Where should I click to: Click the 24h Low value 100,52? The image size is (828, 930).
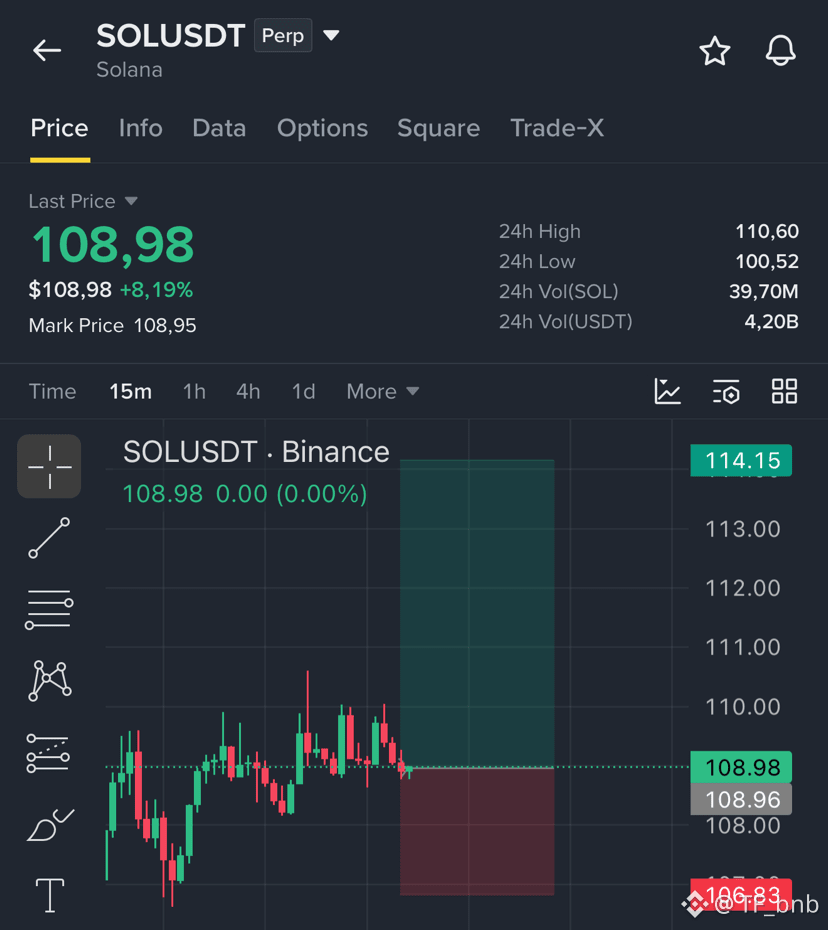point(767,262)
